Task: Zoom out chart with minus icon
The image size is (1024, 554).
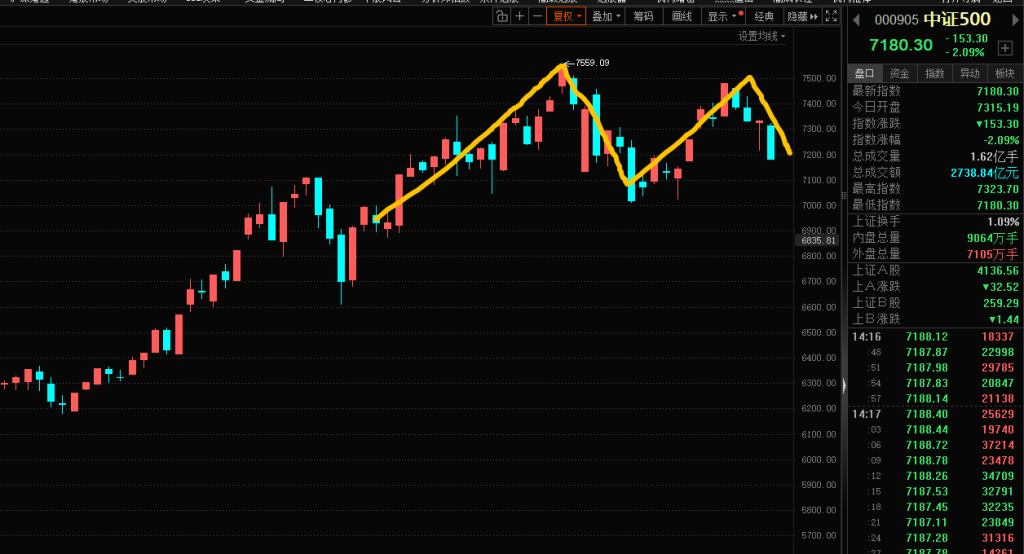Action: click(537, 16)
